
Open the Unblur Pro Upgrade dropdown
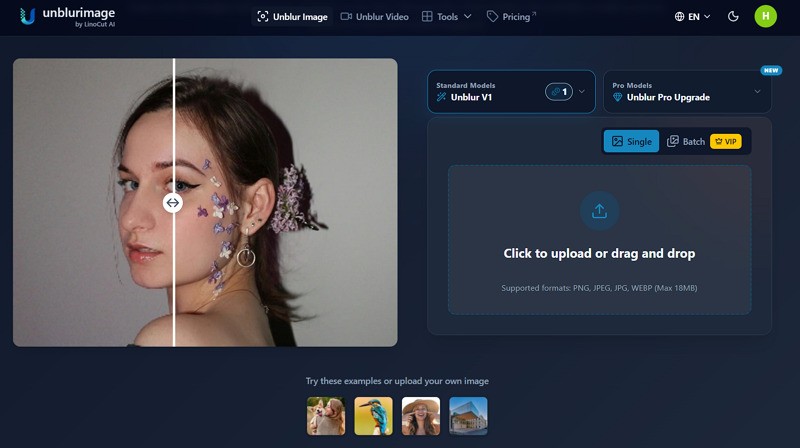coord(687,92)
